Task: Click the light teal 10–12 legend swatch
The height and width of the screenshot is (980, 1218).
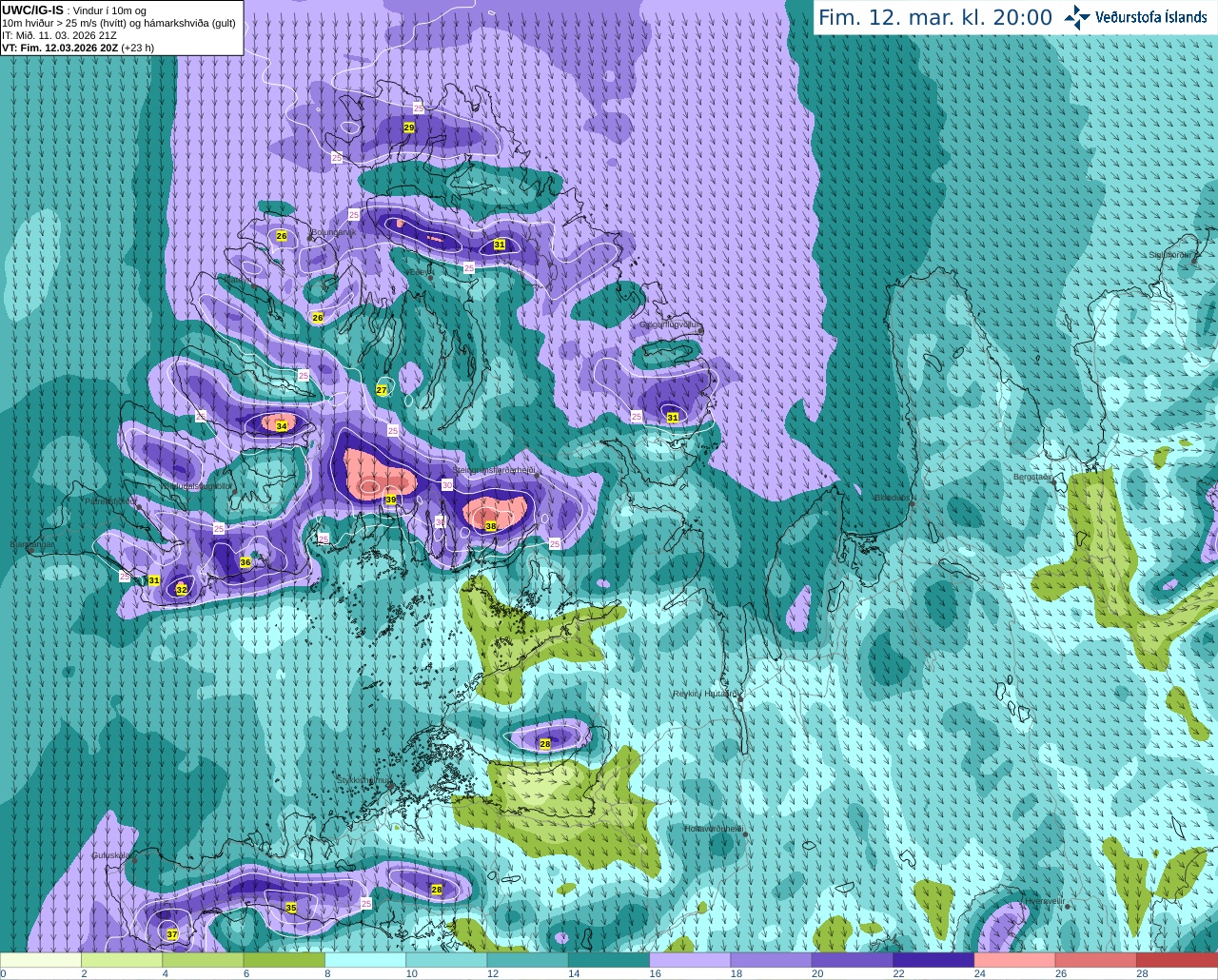Action: point(446,960)
